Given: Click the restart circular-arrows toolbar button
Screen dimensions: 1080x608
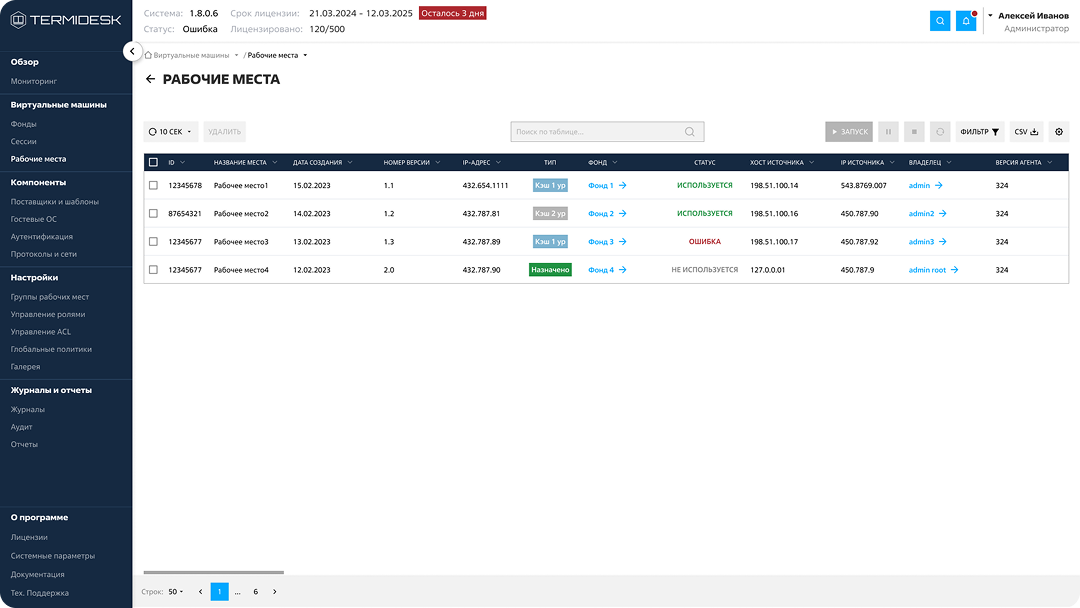Looking at the screenshot, I should pyautogui.click(x=939, y=132).
